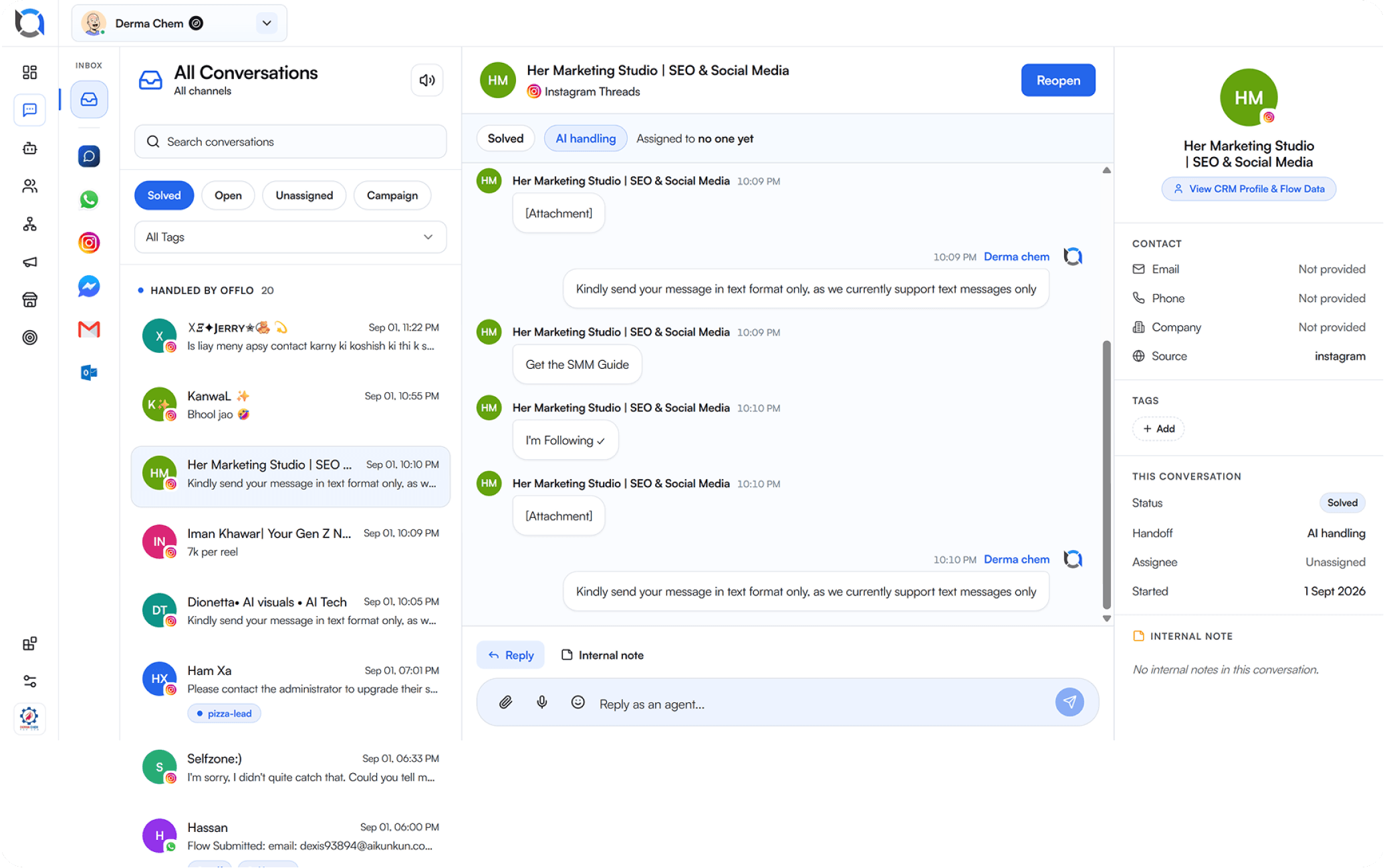Select the Solved filter chip

tap(164, 195)
